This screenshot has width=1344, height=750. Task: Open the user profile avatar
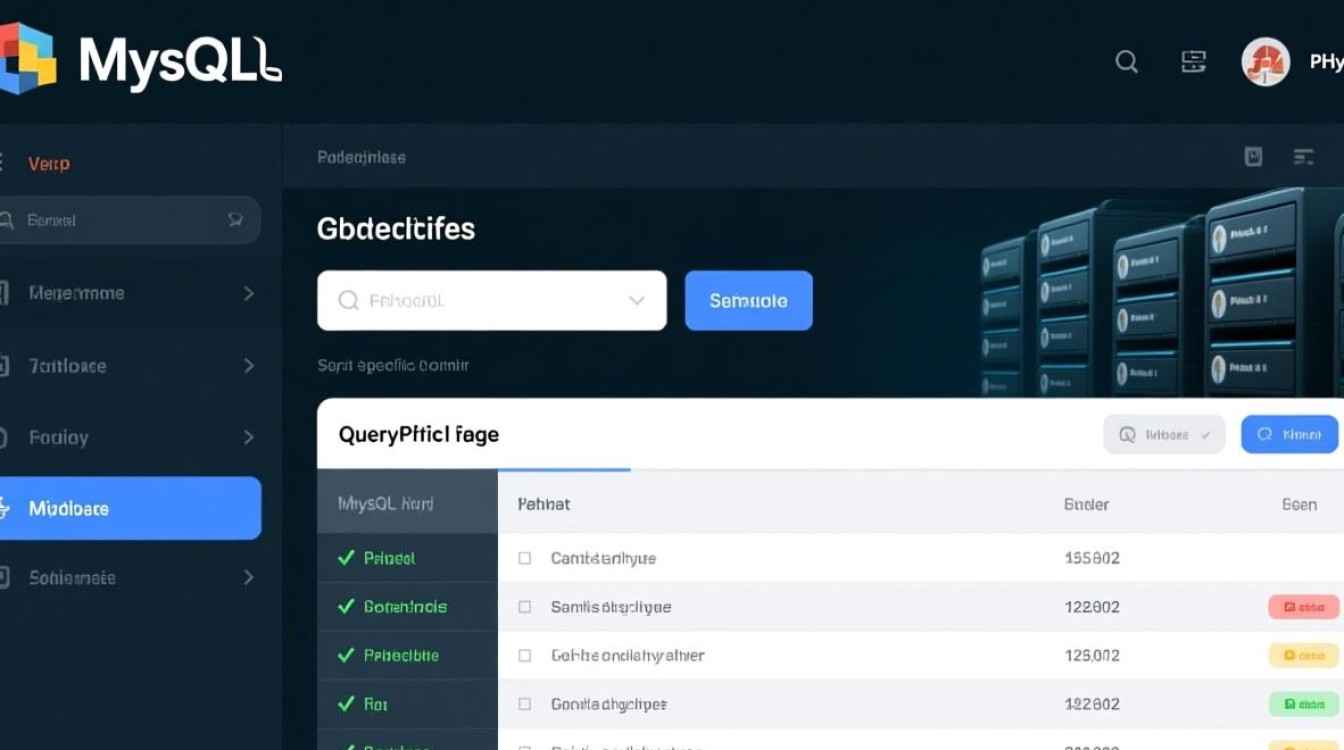coord(1265,62)
